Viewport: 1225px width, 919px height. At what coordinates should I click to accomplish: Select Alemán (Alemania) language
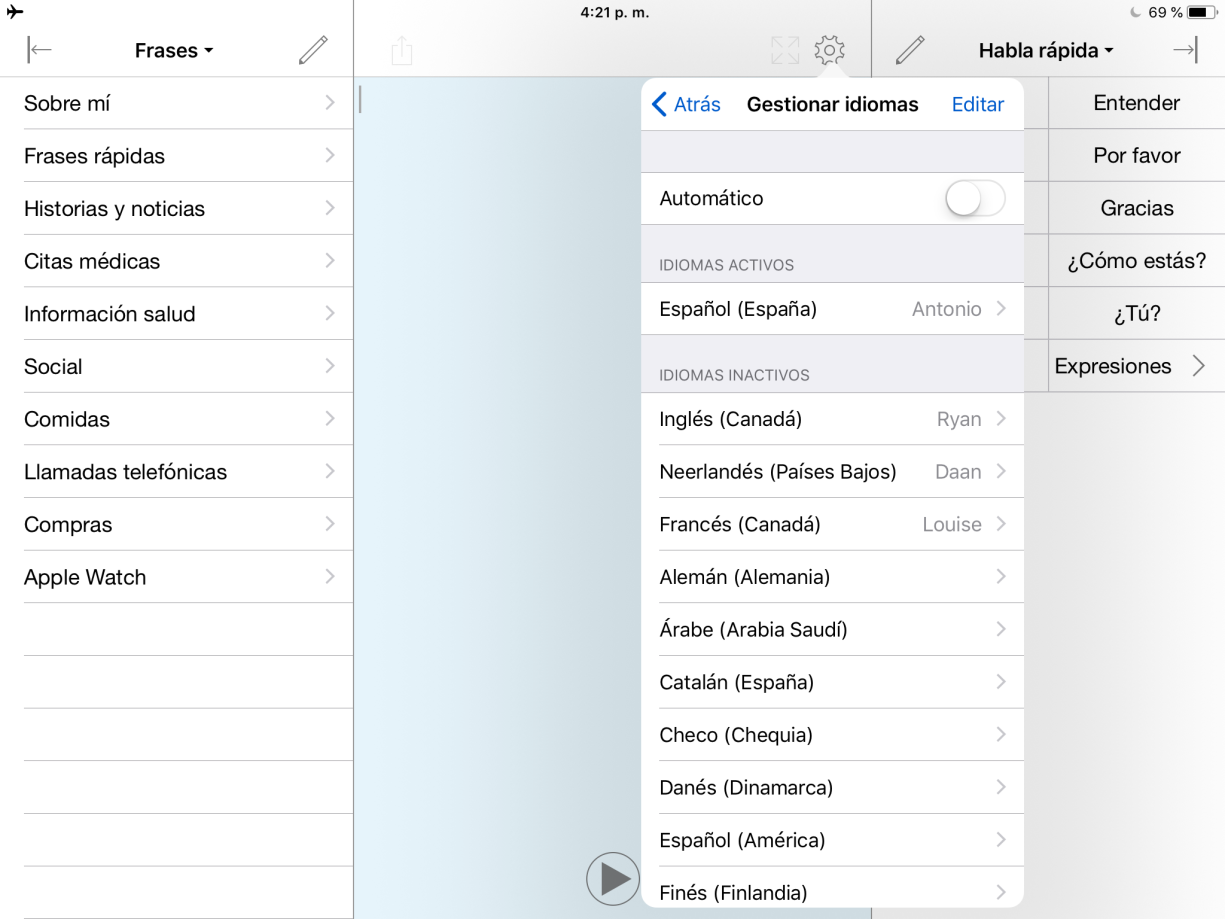[x=832, y=577]
